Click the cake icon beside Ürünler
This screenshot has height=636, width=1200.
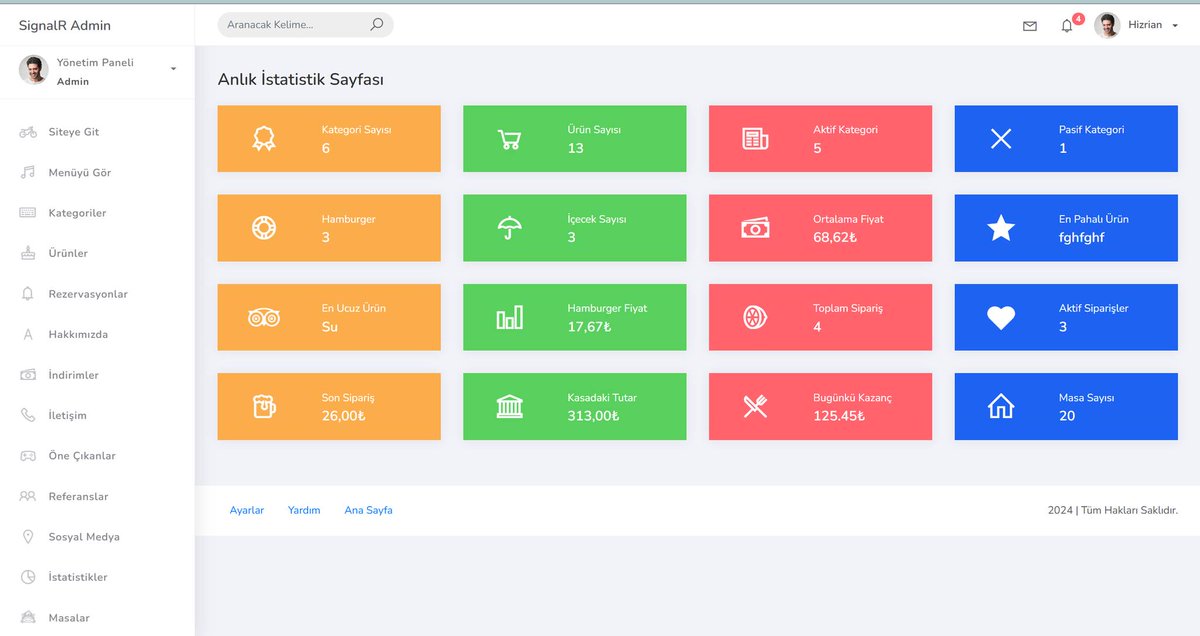pyautogui.click(x=28, y=253)
